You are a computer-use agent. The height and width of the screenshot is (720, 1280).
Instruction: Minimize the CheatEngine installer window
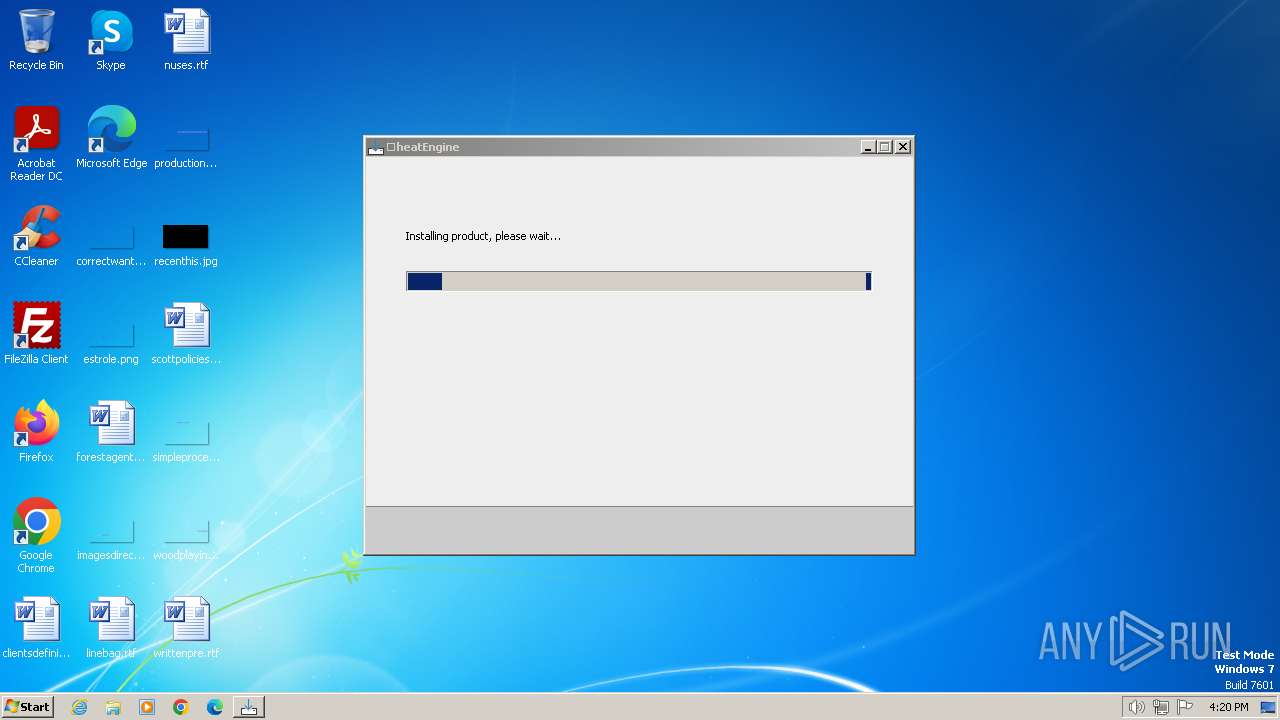pyautogui.click(x=868, y=147)
